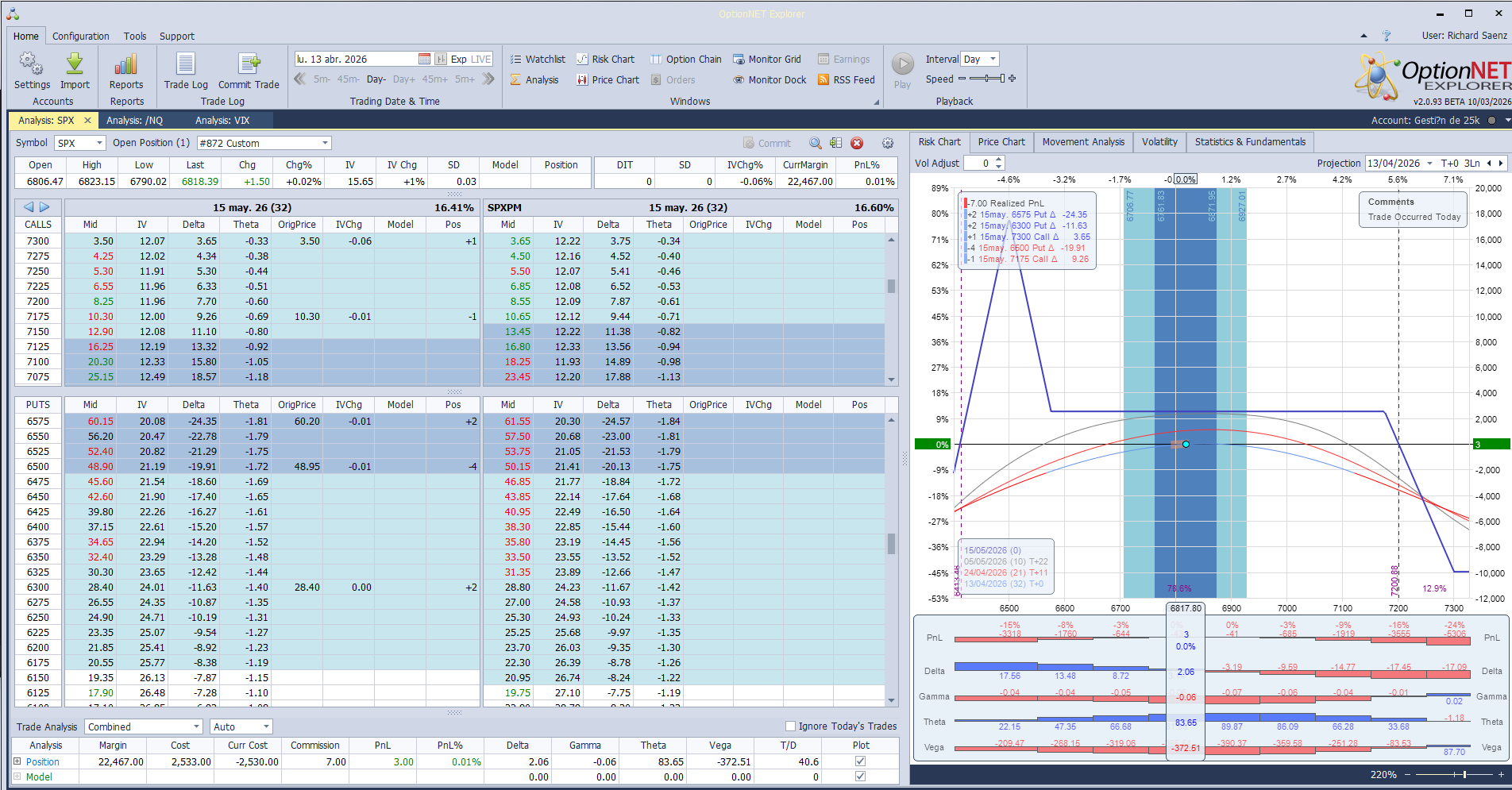Image resolution: width=1512 pixels, height=790 pixels.
Task: Open the Reports chart icon
Action: click(126, 64)
